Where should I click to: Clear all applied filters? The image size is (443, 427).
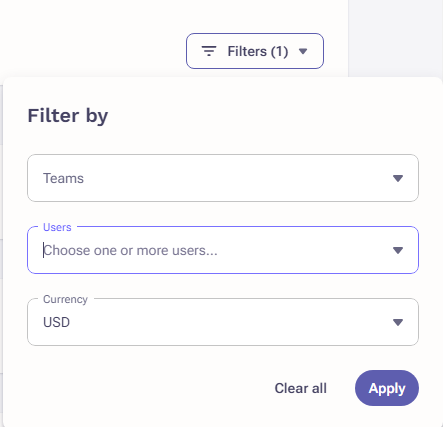300,388
